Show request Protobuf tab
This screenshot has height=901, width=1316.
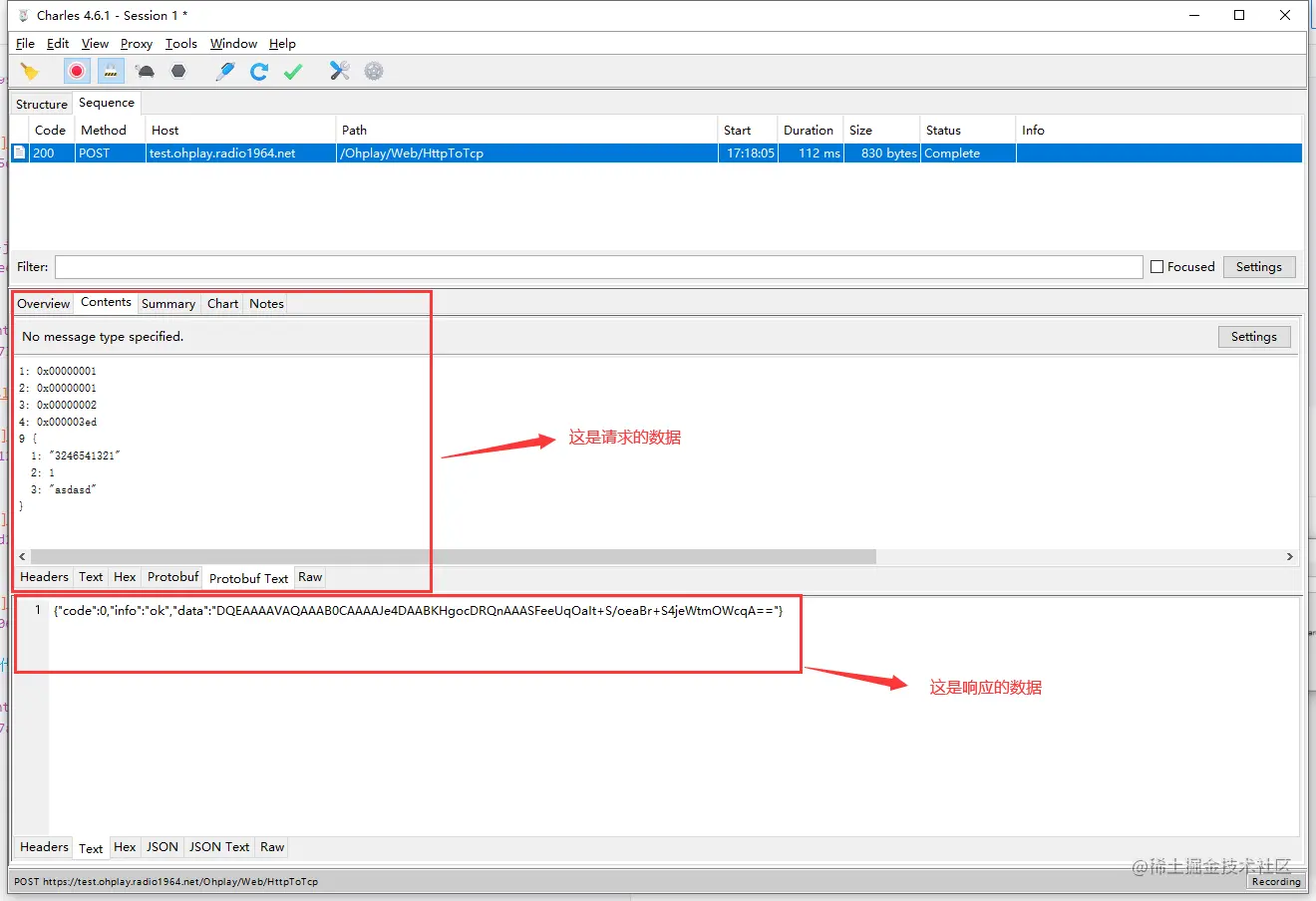point(173,577)
